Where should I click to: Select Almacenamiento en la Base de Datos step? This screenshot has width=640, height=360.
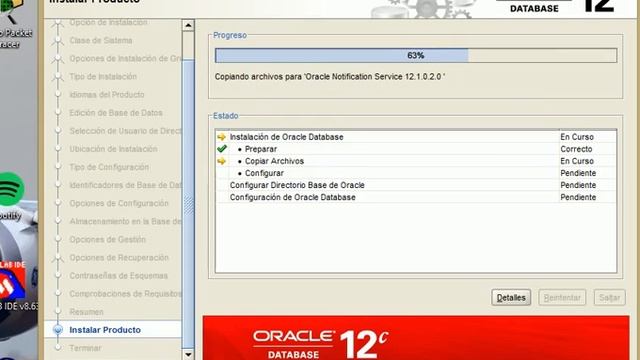(x=125, y=221)
